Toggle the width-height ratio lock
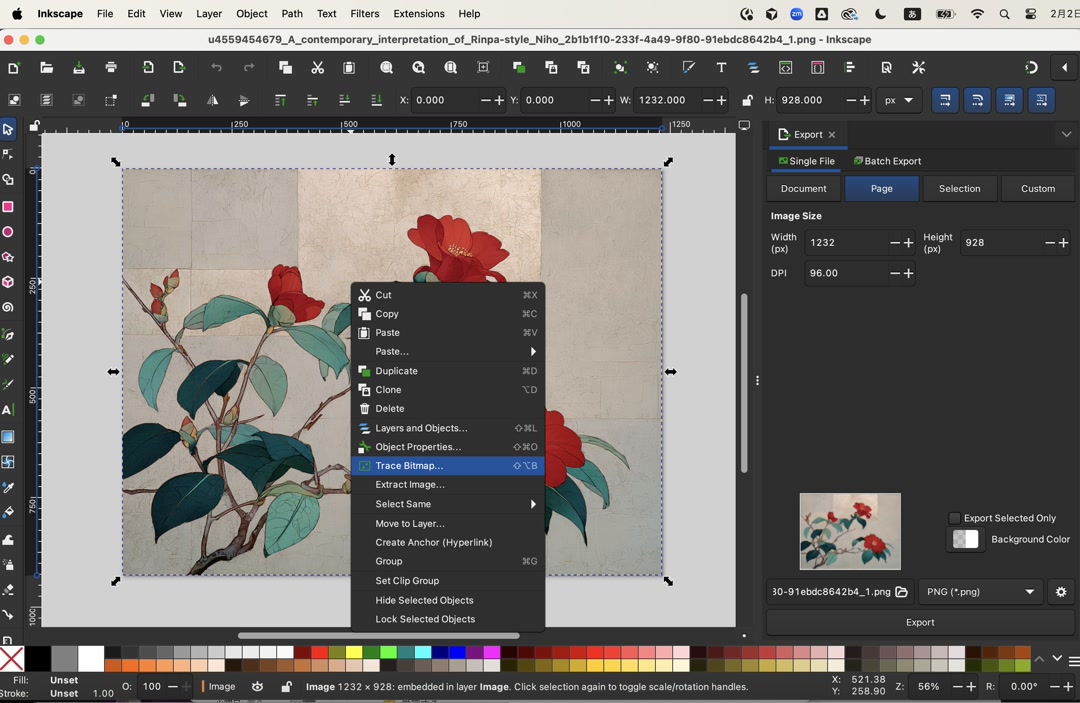 click(747, 101)
